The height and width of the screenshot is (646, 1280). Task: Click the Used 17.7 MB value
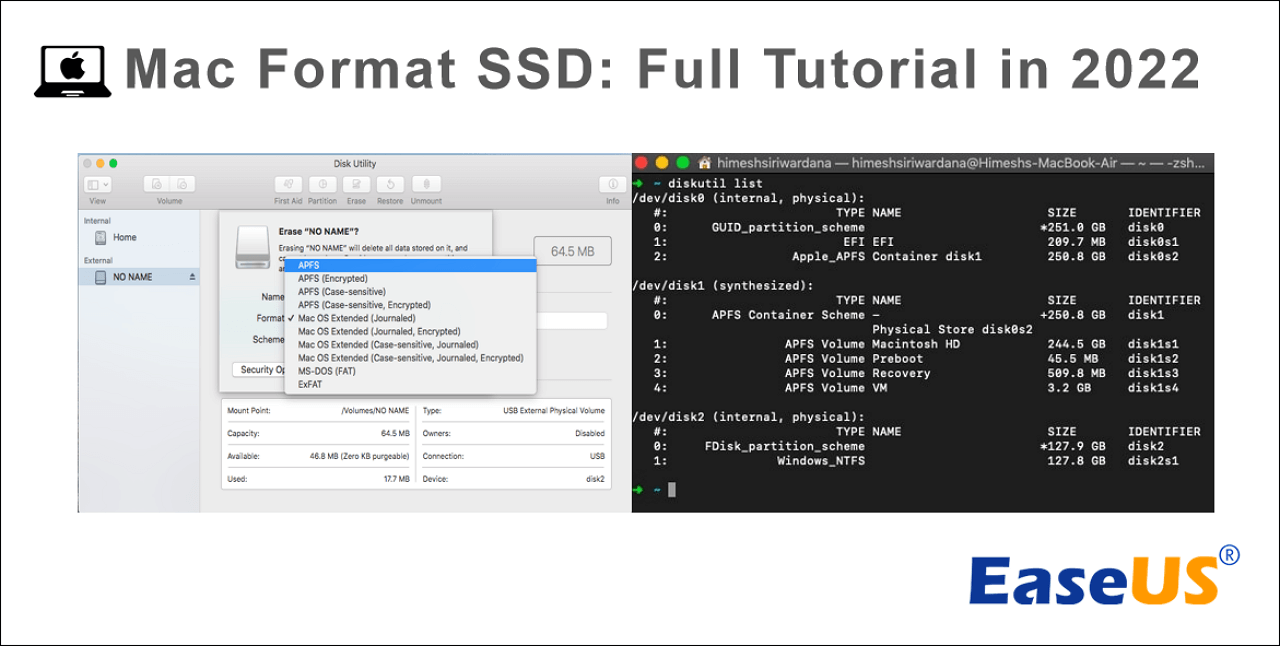396,479
